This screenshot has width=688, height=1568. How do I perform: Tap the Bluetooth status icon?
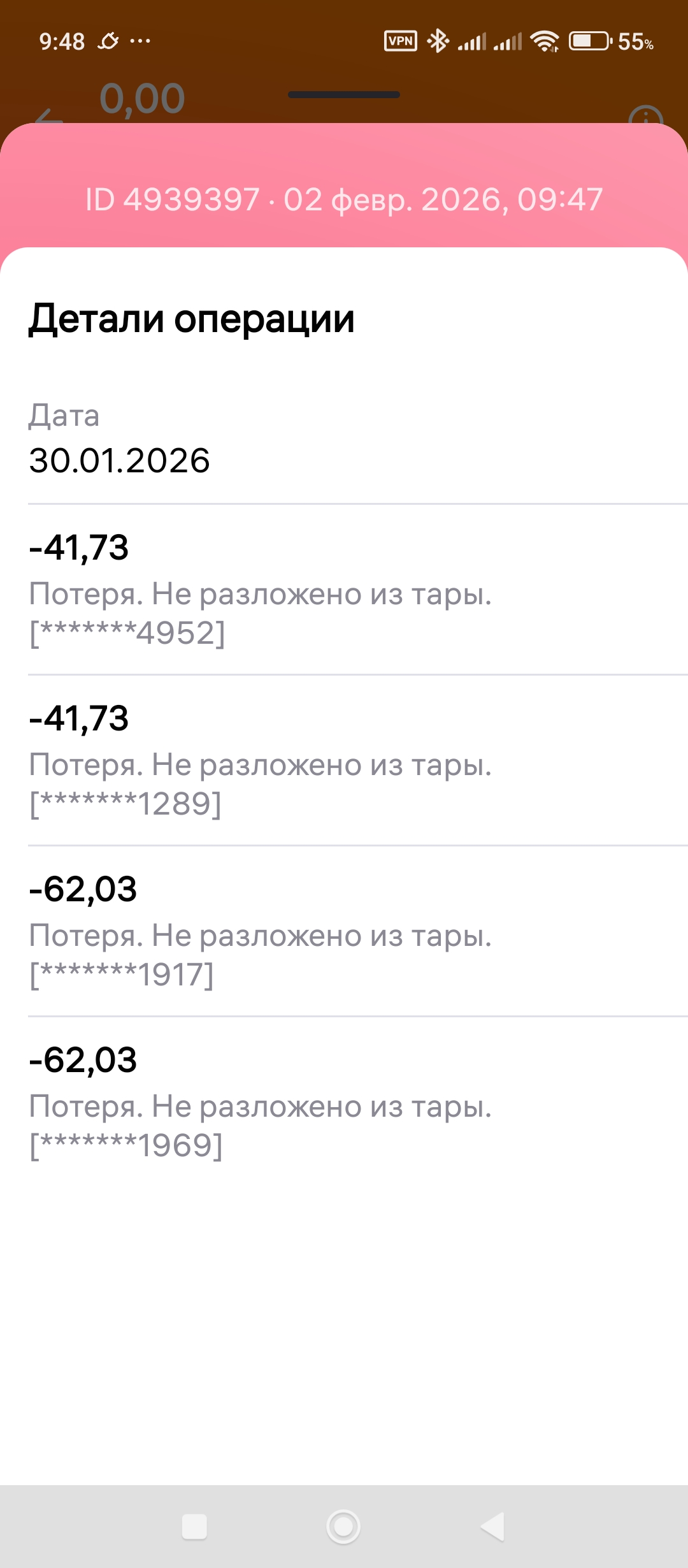point(438,41)
